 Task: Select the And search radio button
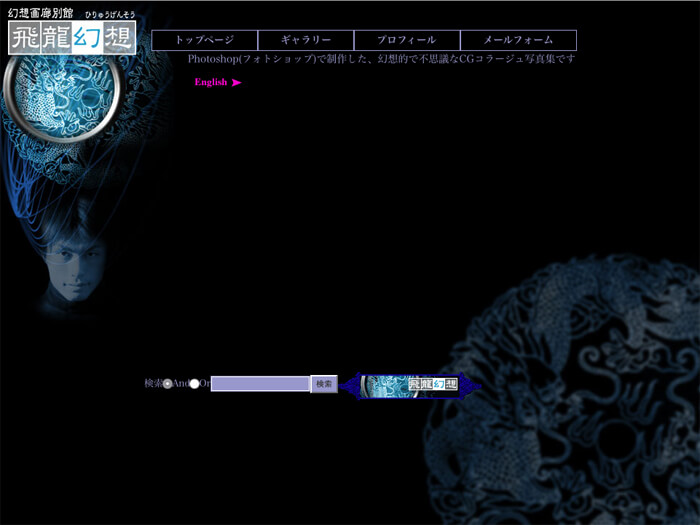pos(167,384)
